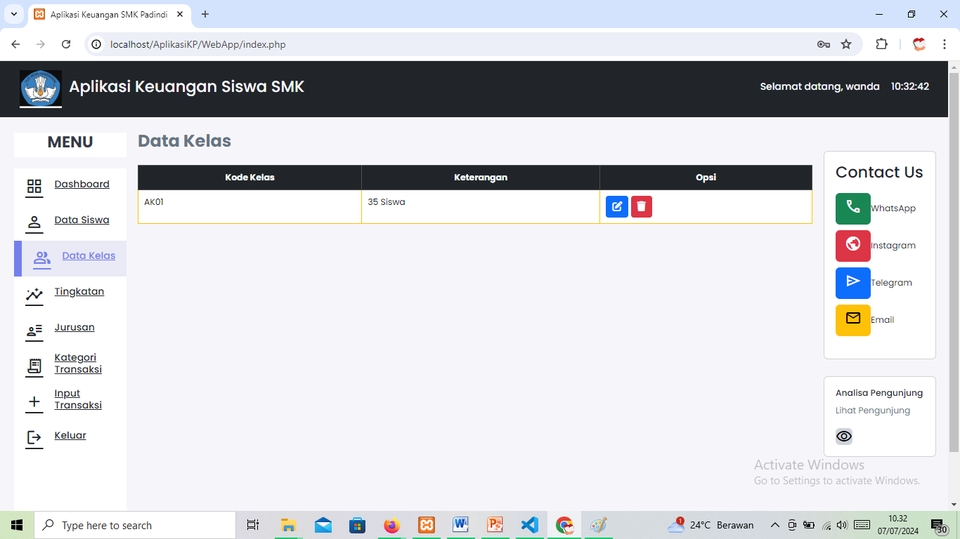Select the Data Kelas menu link
This screenshot has width=960, height=539.
88,255
